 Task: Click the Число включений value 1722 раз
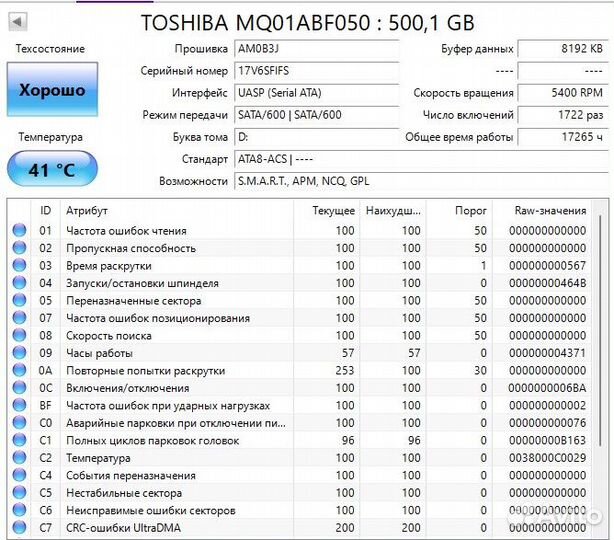pos(563,115)
